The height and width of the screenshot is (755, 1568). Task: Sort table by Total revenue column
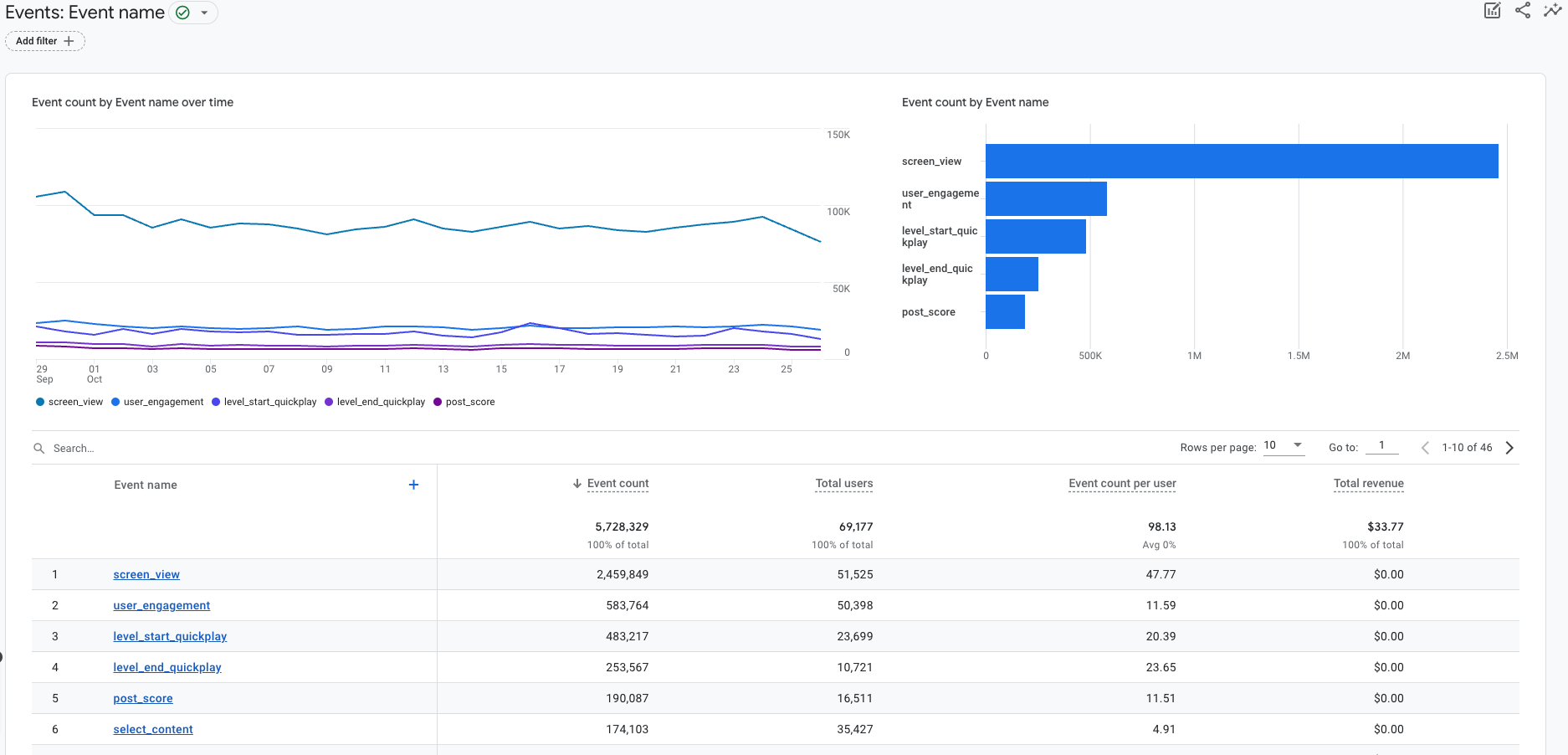1369,484
